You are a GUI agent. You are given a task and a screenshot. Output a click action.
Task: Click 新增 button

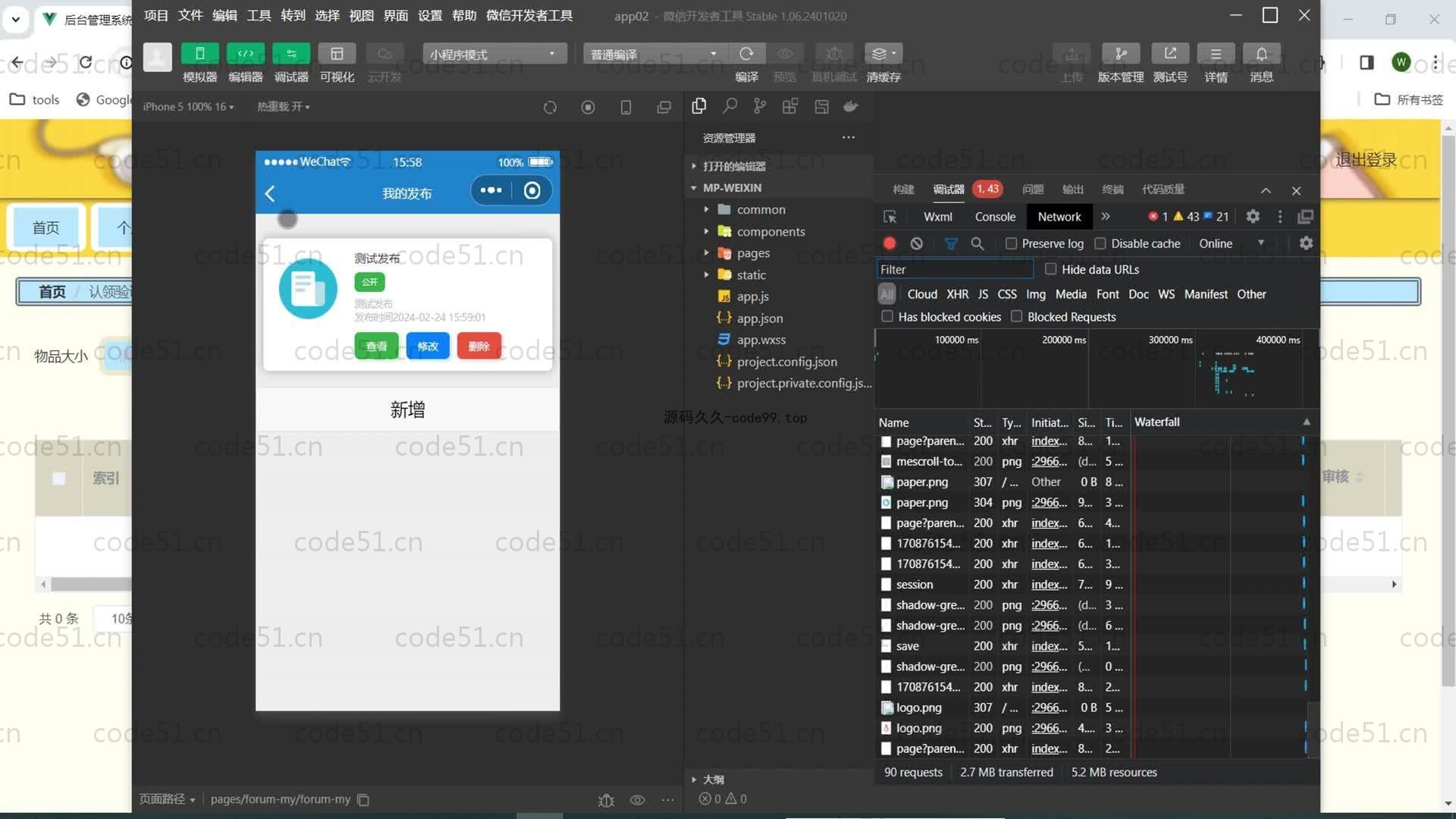(x=407, y=409)
